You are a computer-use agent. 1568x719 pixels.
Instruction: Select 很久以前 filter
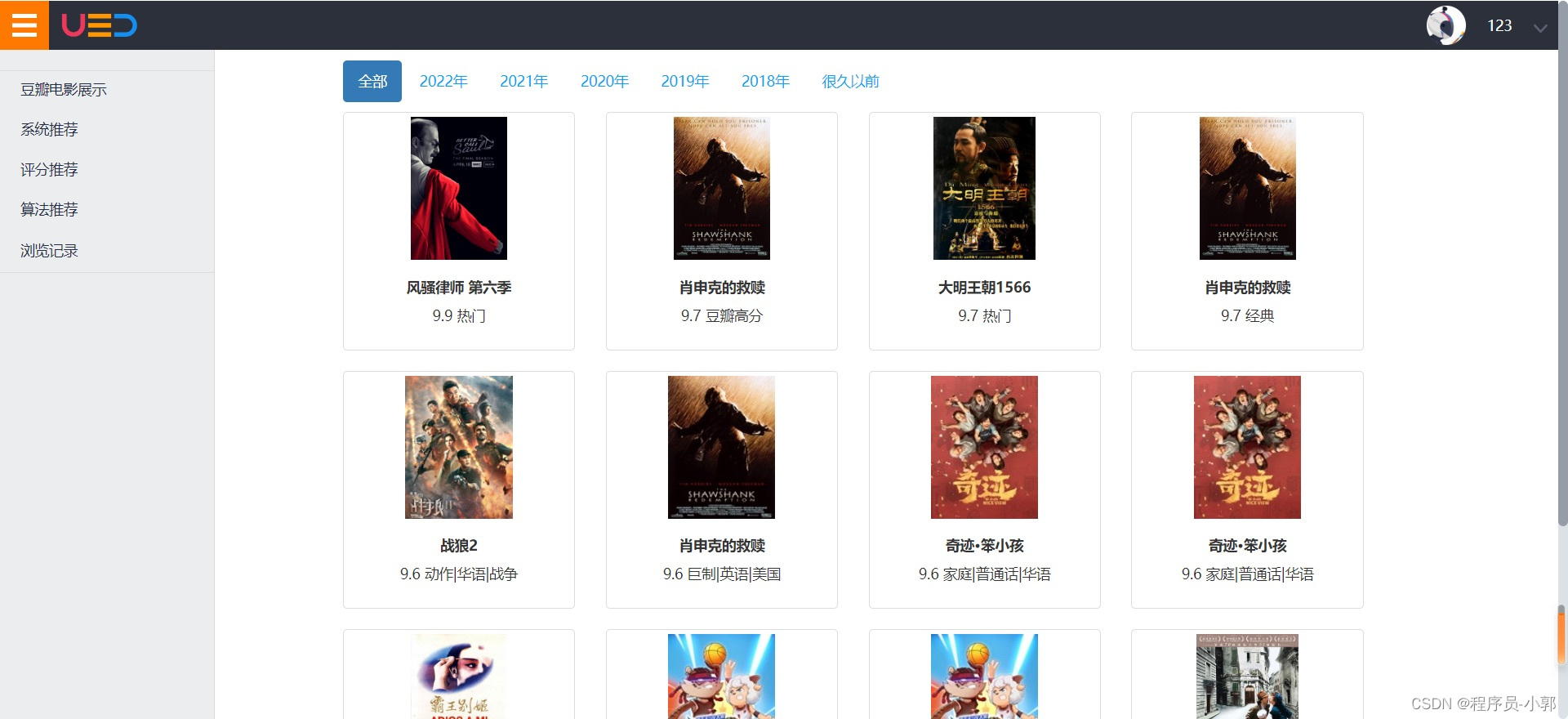850,81
